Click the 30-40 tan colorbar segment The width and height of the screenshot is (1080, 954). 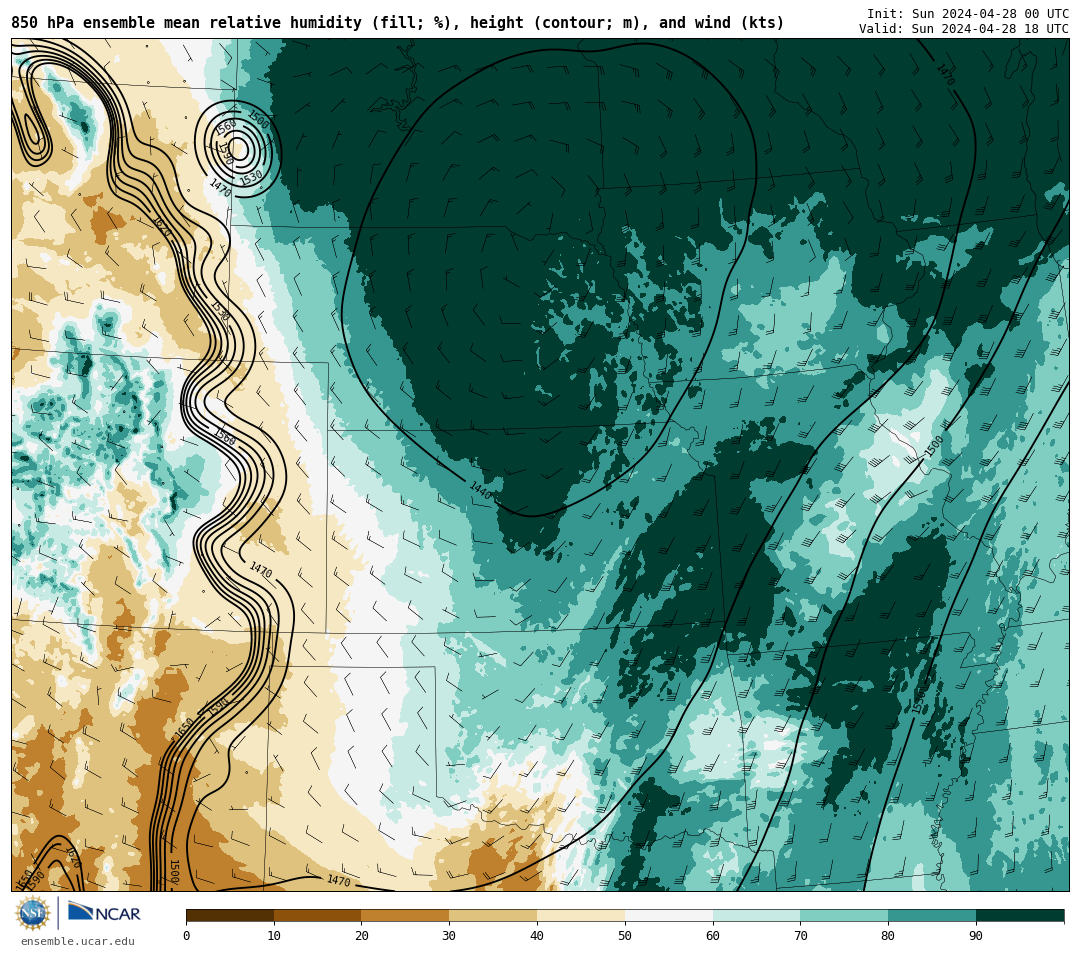coord(493,916)
